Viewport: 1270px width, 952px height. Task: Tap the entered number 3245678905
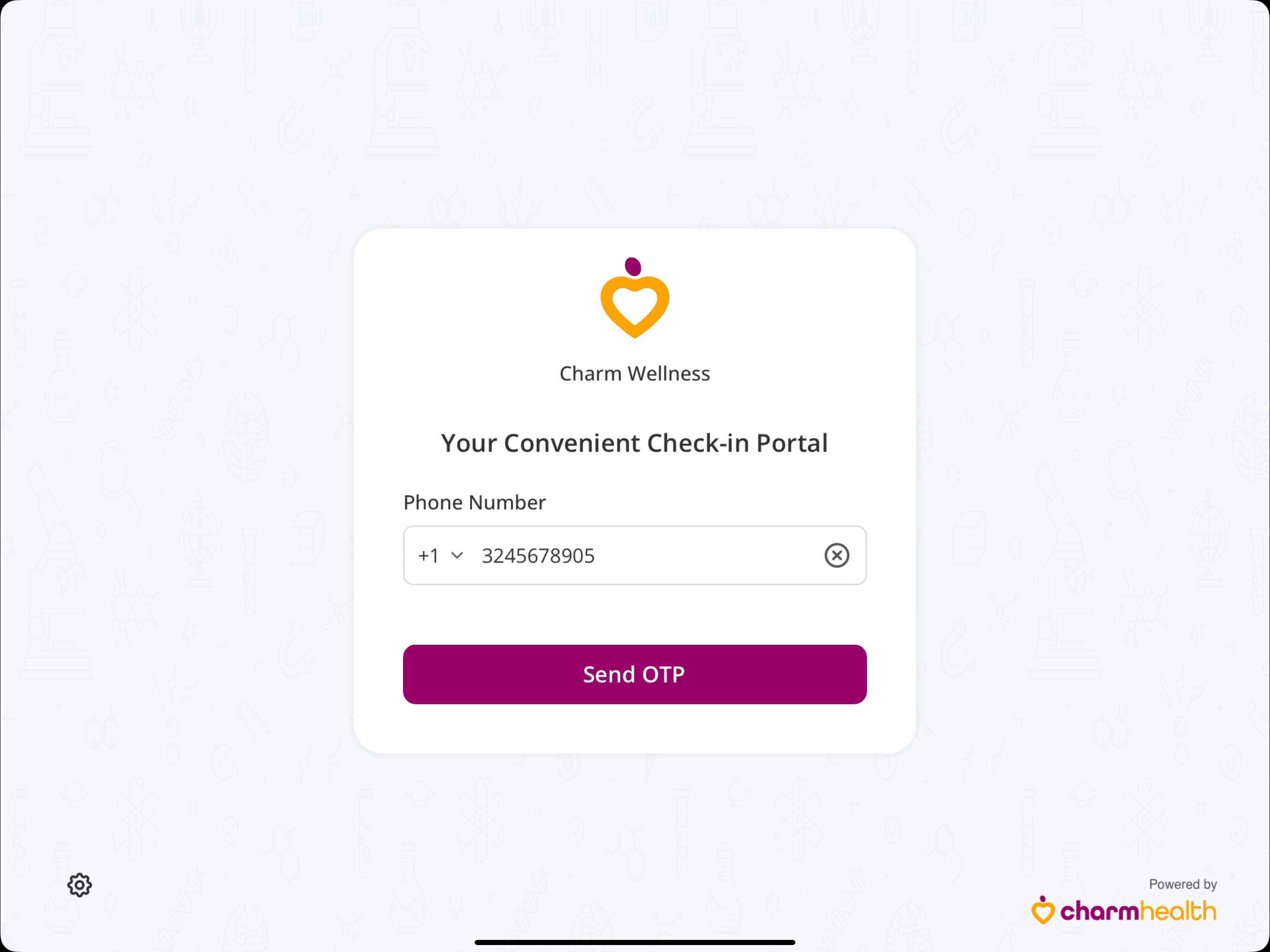(x=537, y=555)
